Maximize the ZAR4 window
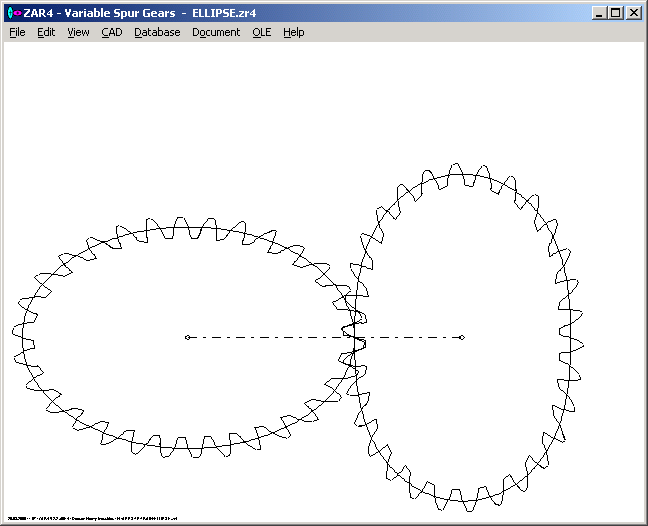Image resolution: width=648 pixels, height=526 pixels. [616, 13]
